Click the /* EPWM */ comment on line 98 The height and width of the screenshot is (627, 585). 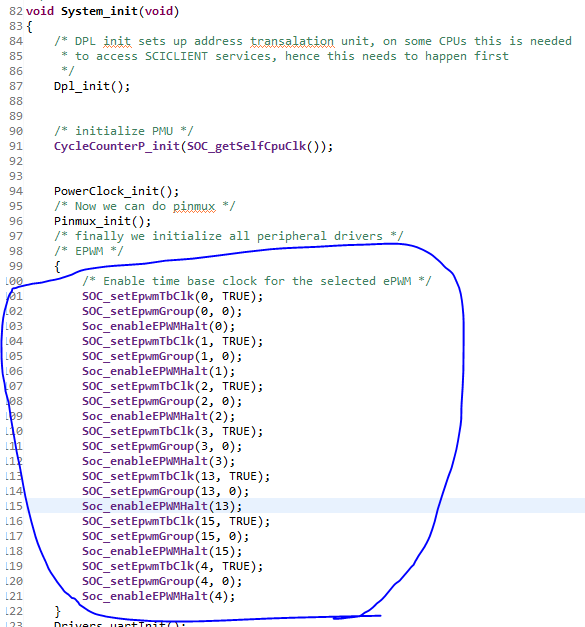coord(89,251)
